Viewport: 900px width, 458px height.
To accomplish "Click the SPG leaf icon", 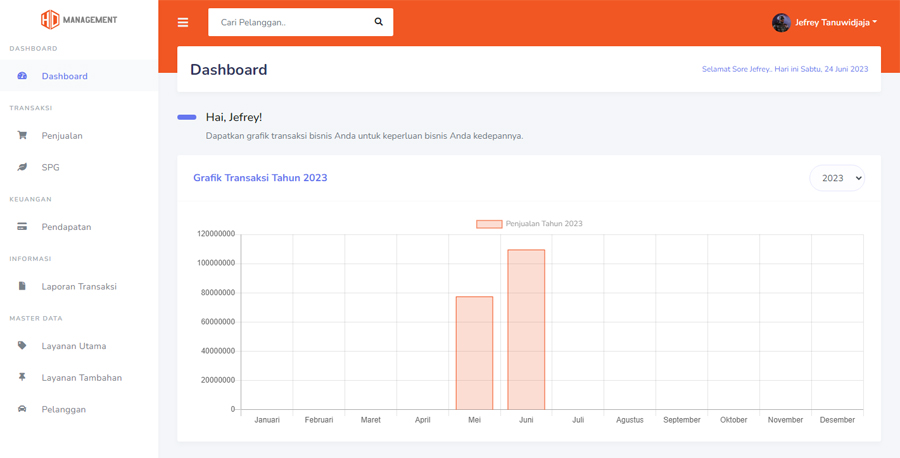I will 22,168.
